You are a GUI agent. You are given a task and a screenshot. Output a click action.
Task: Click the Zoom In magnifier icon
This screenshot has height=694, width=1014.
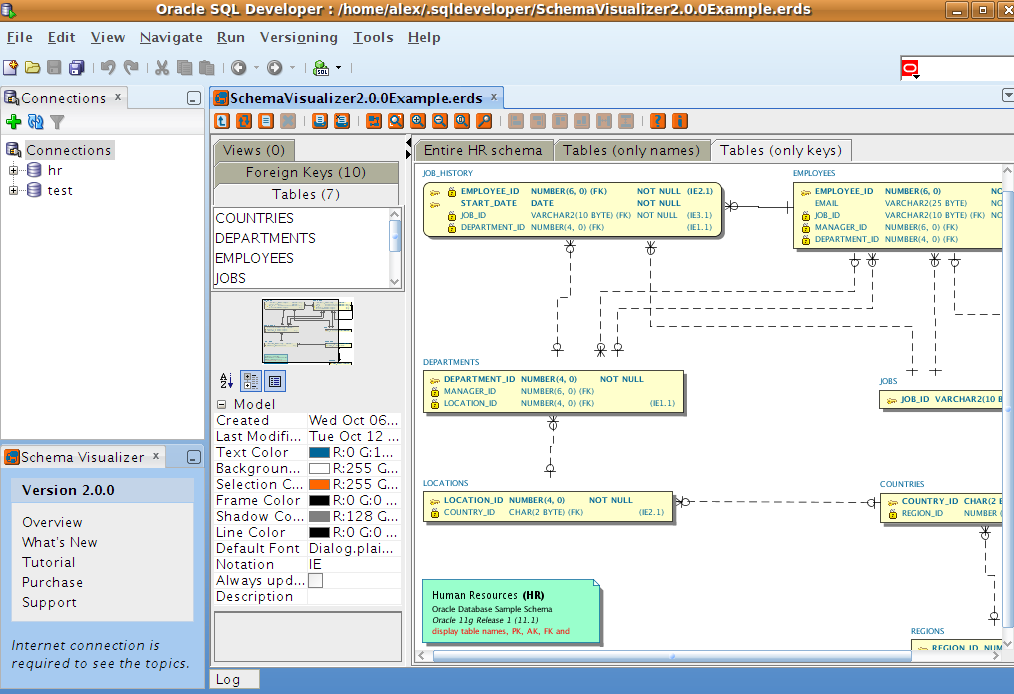(418, 121)
